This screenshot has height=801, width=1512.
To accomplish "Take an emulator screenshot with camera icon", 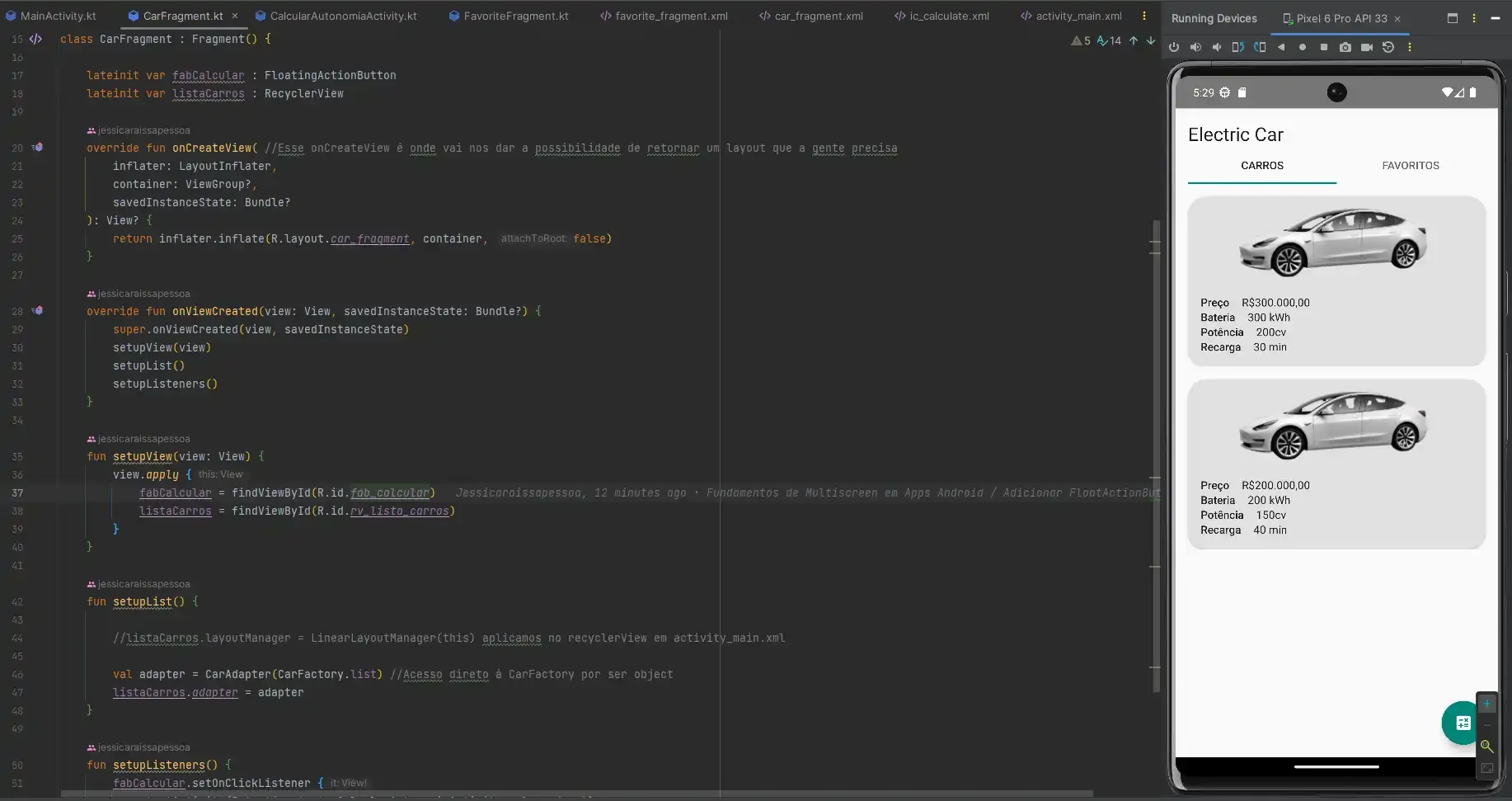I will click(1345, 47).
